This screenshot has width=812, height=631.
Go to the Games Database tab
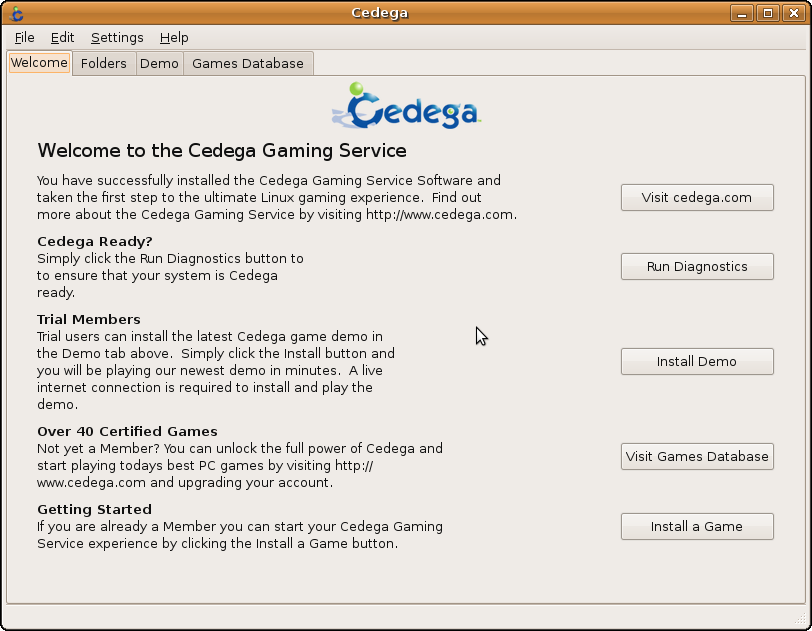click(x=248, y=63)
